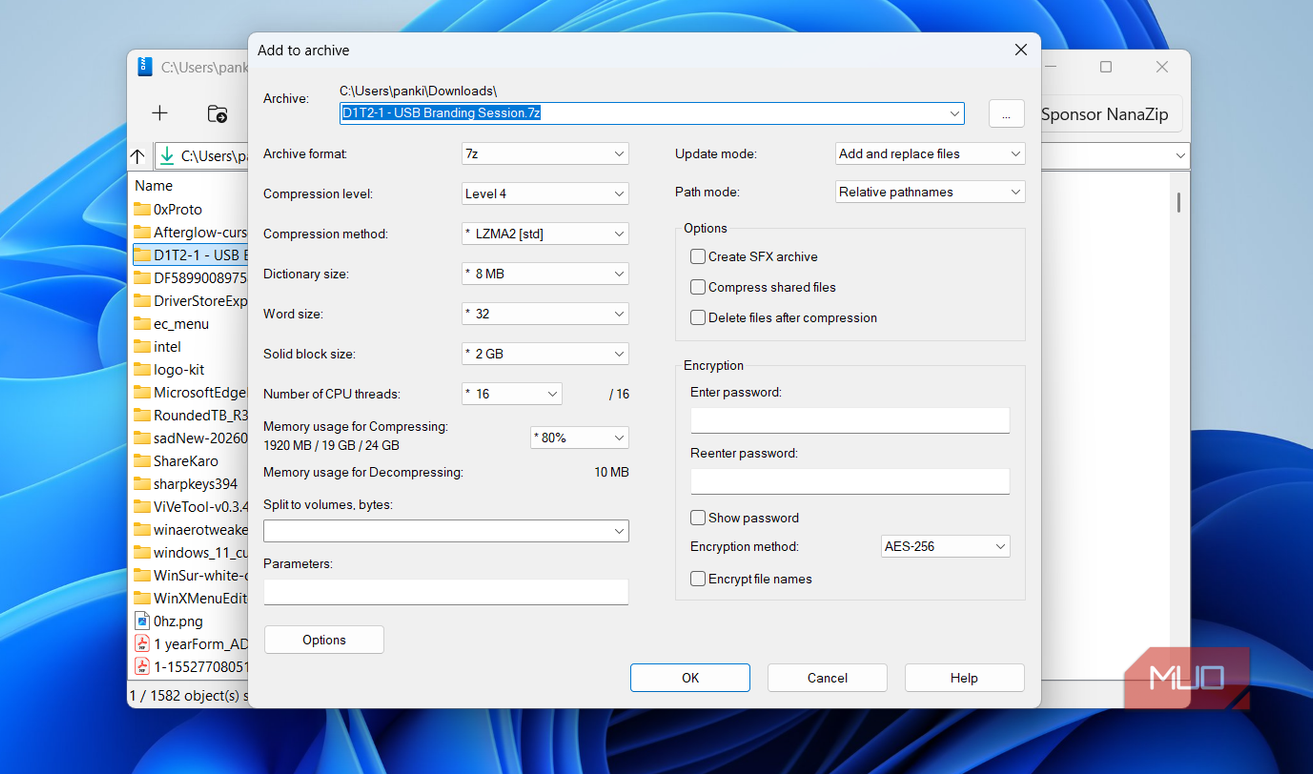Expand the Encryption method dropdown
The height and width of the screenshot is (774, 1313).
pos(945,547)
